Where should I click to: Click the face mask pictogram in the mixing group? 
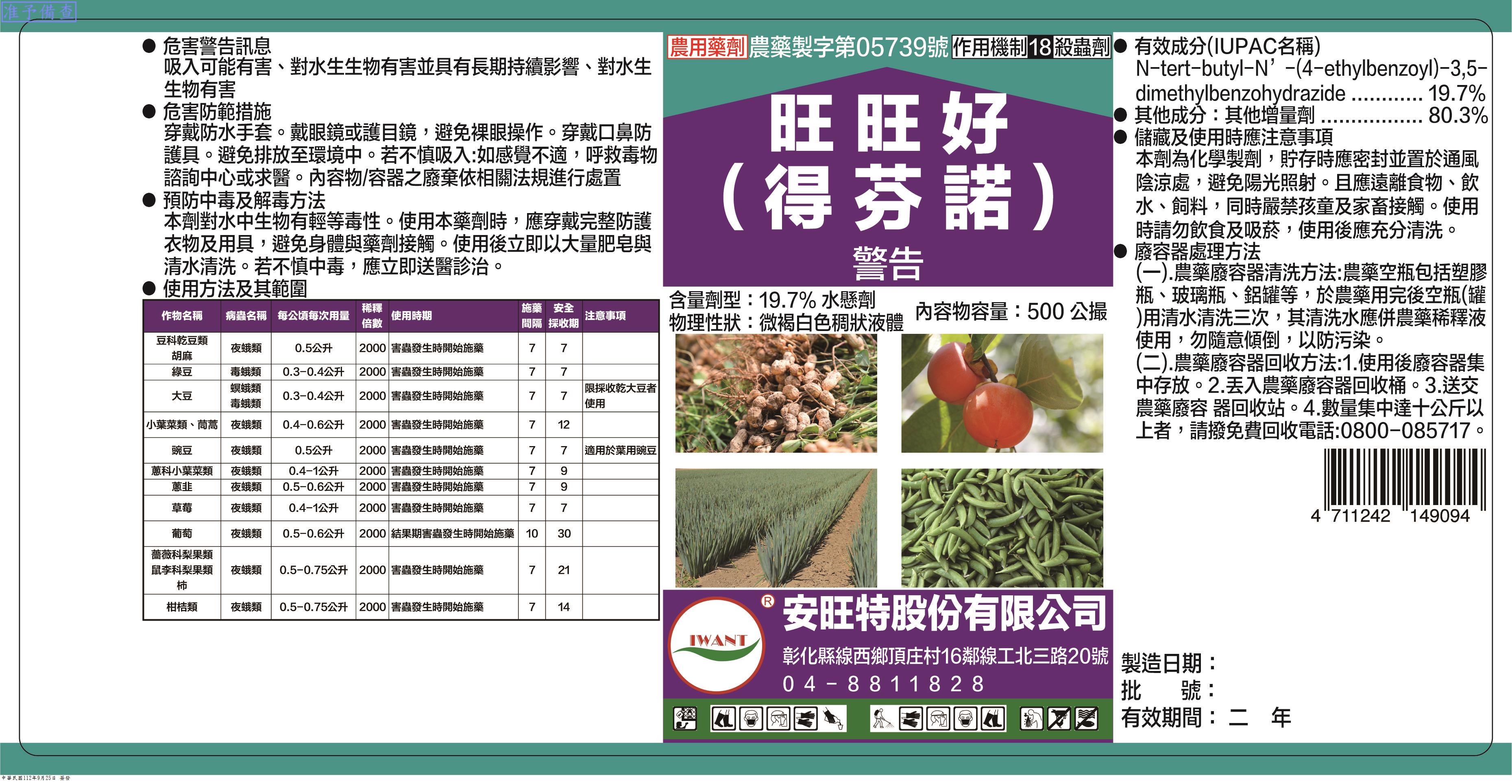tap(751, 719)
